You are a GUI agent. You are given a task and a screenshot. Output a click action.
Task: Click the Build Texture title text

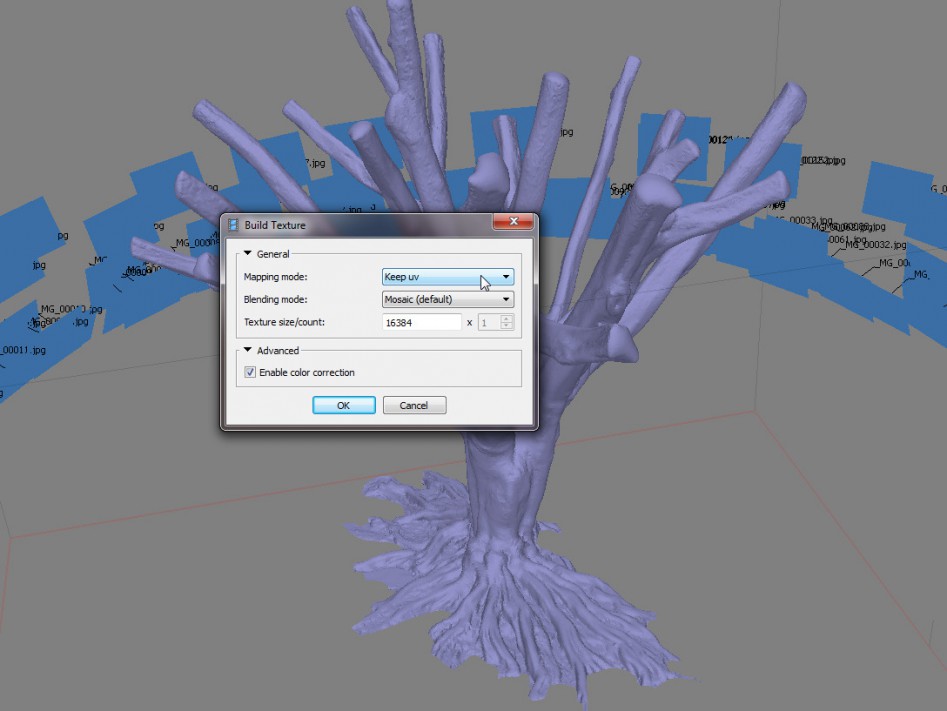(275, 225)
